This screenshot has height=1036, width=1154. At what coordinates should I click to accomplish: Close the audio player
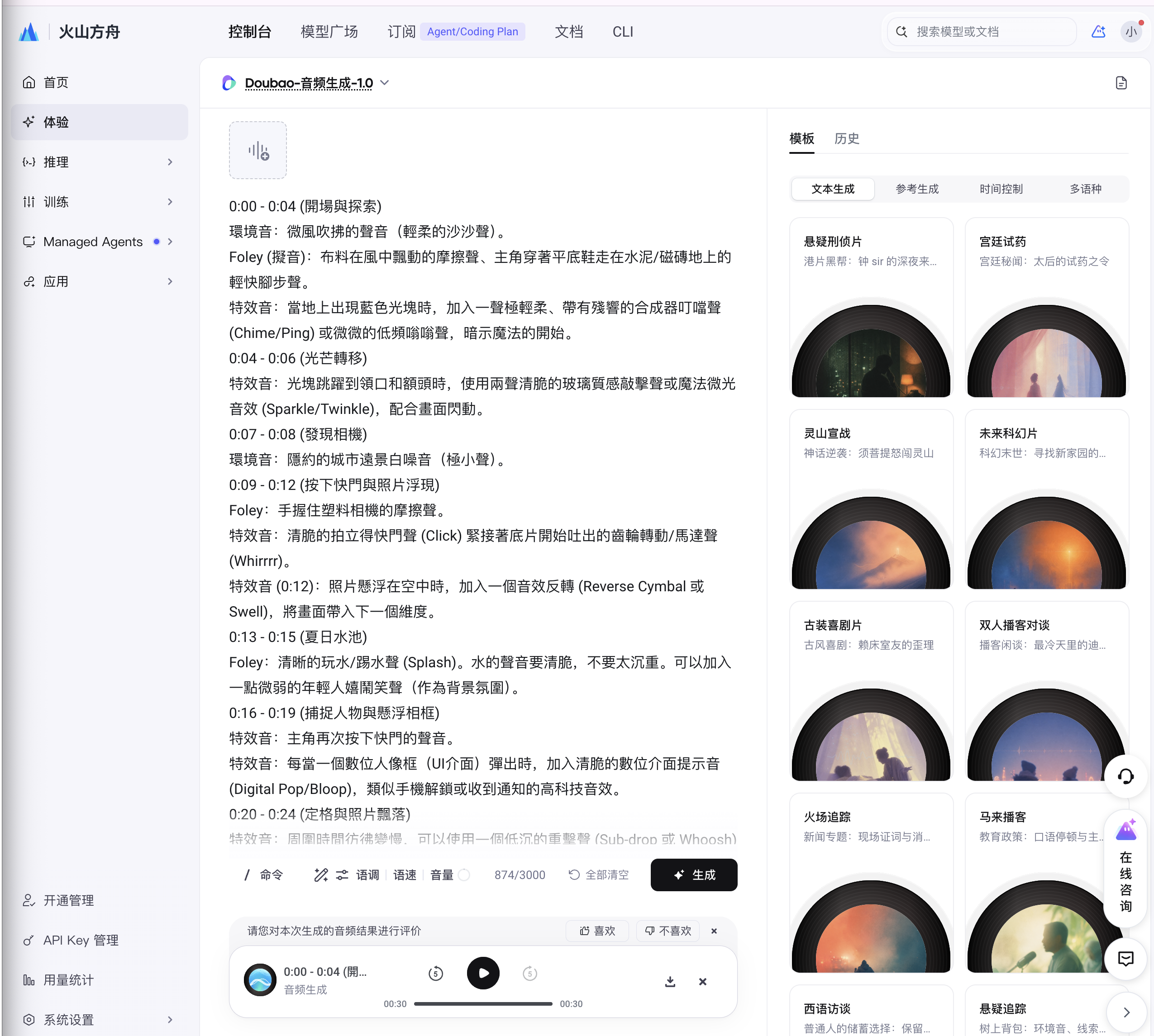click(702, 981)
